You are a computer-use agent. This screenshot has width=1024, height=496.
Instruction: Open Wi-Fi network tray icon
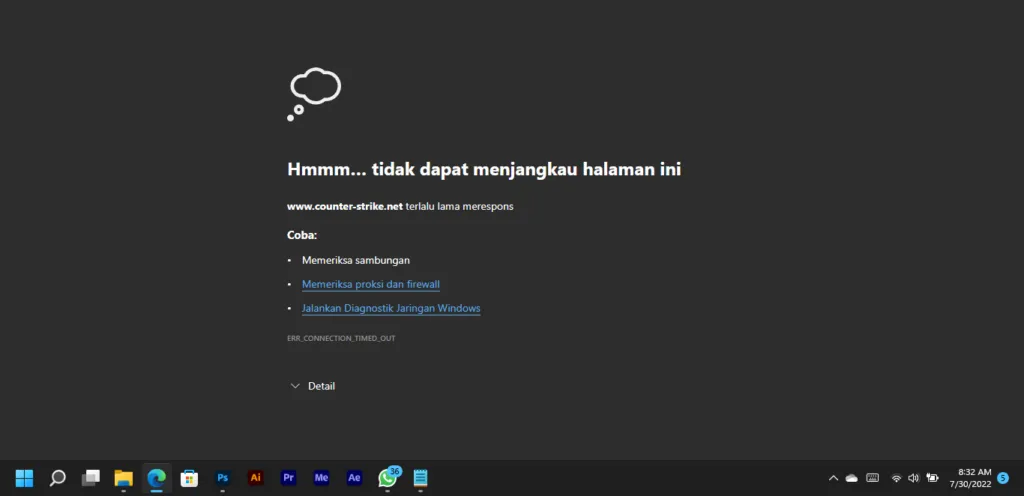[x=897, y=478]
